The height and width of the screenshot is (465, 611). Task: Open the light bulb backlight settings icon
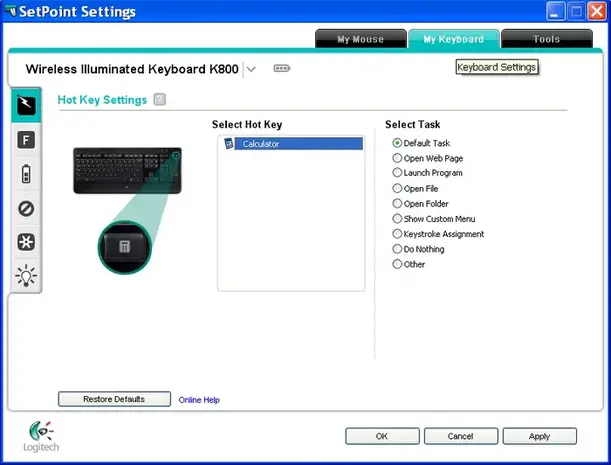click(25, 276)
